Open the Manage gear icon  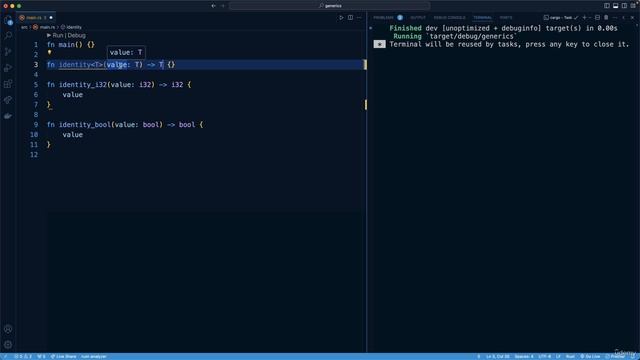[8, 345]
